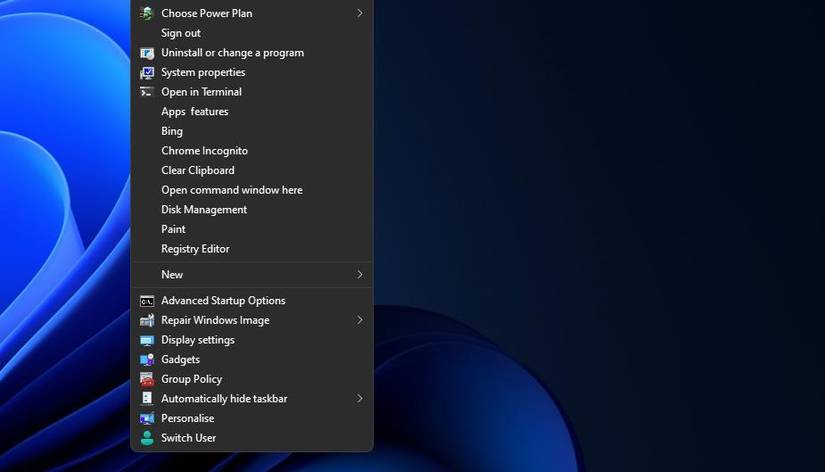Click the Choose Power Plan label
The width and height of the screenshot is (825, 472).
pos(207,14)
